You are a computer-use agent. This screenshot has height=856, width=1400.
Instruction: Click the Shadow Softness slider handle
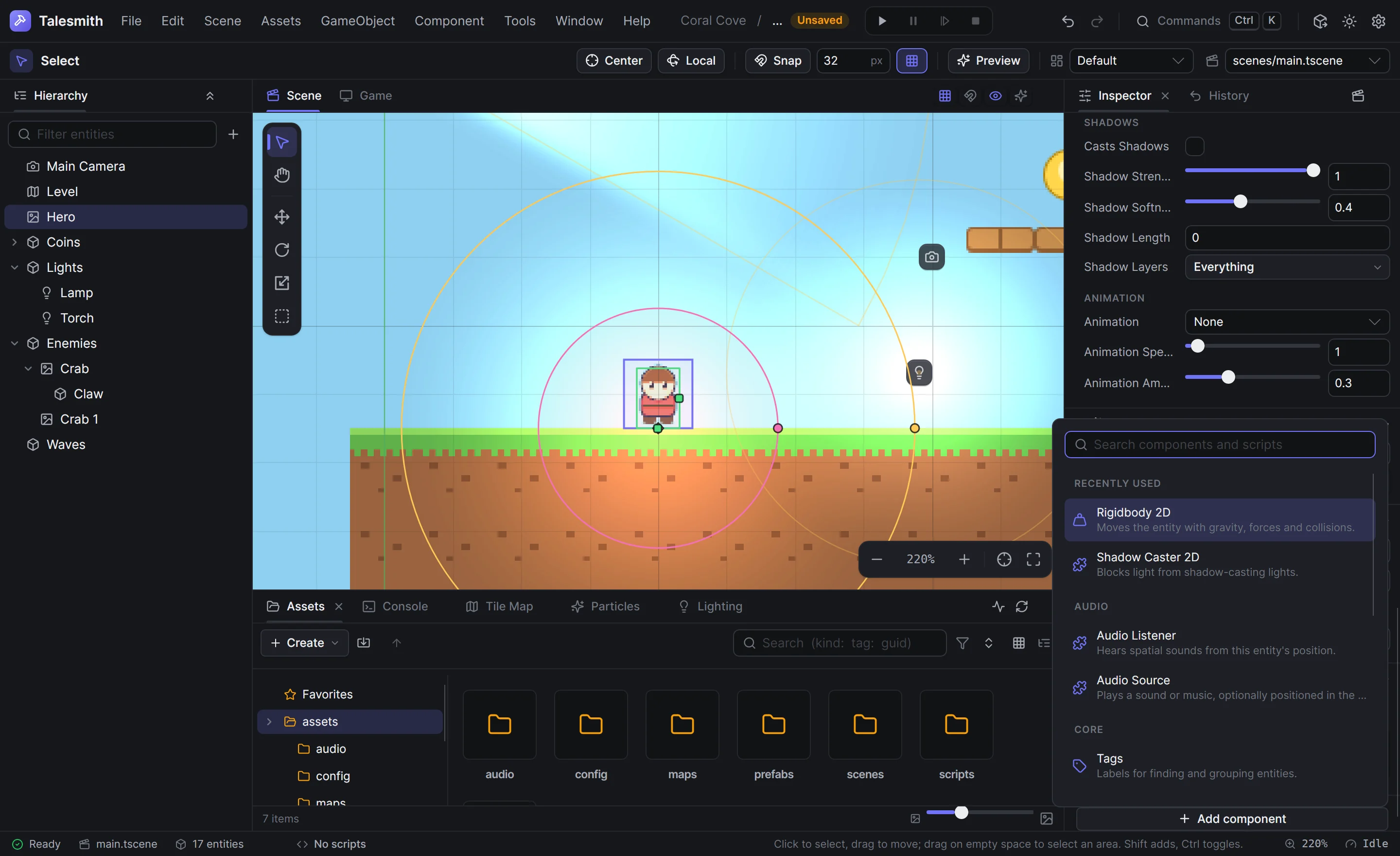coord(1241,202)
